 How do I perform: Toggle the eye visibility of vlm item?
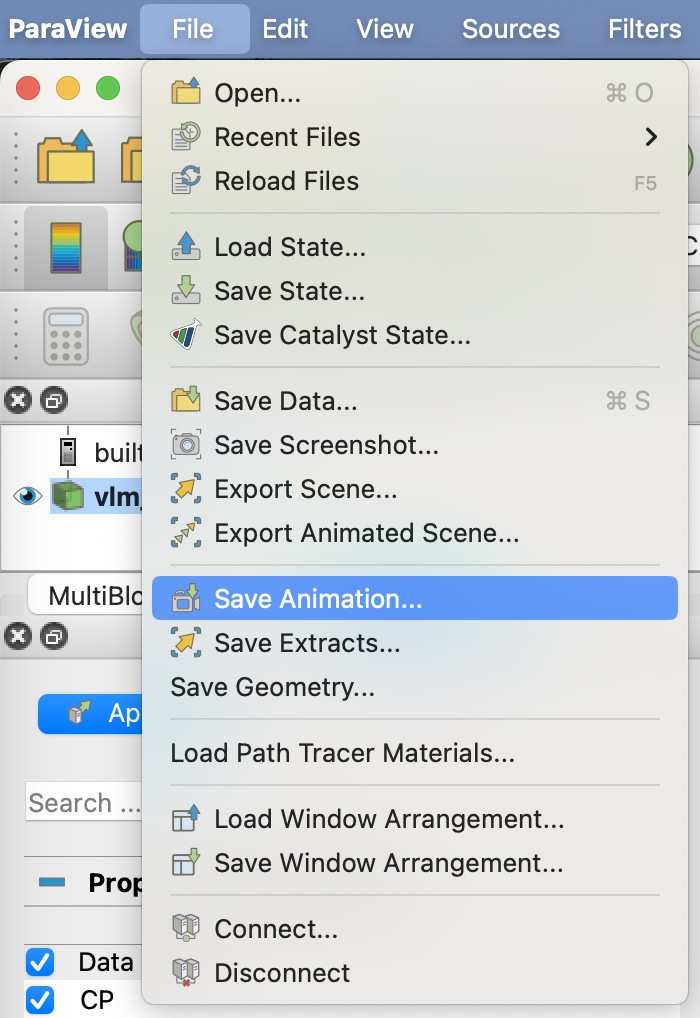click(x=27, y=497)
